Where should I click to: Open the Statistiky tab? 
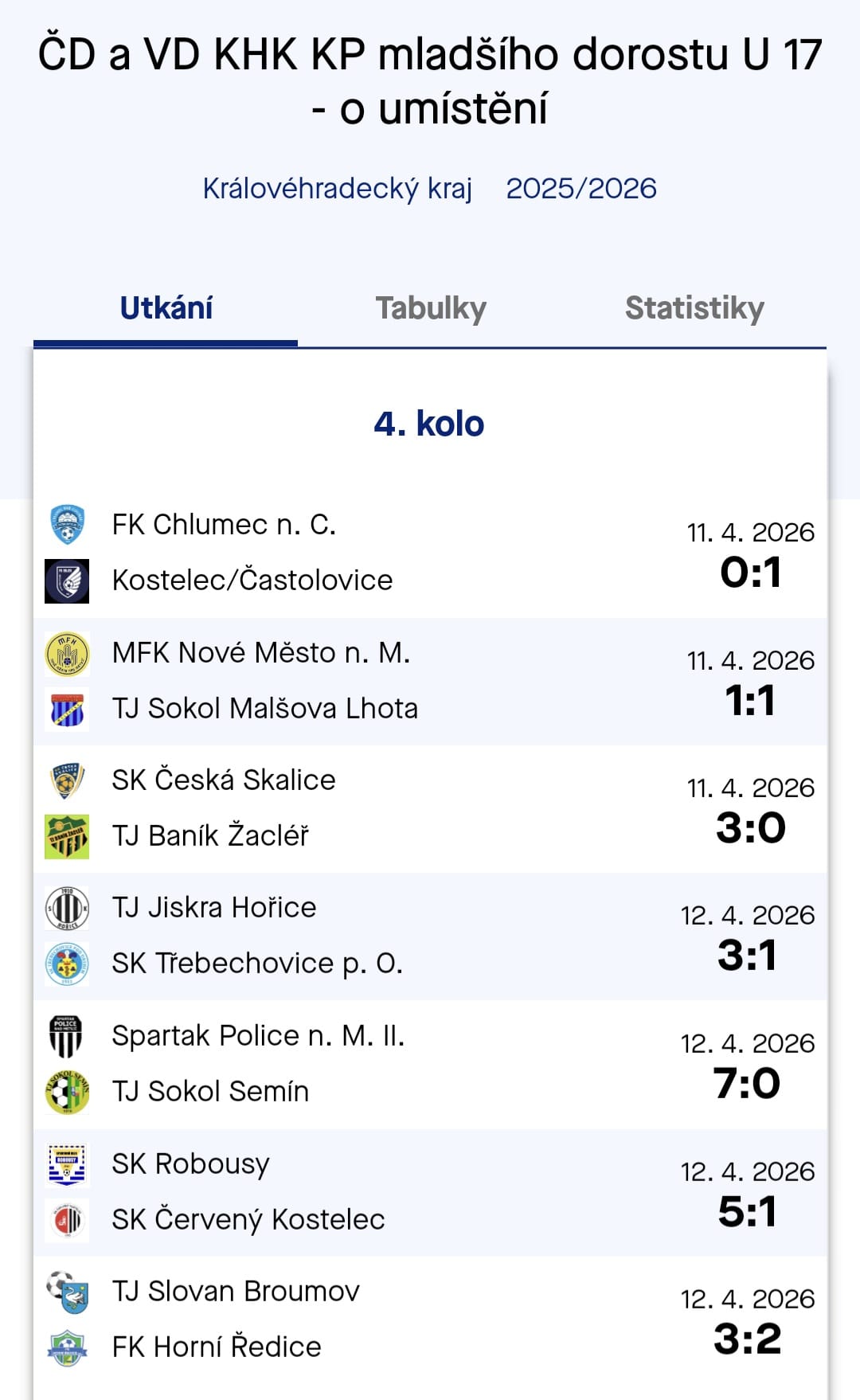(x=694, y=308)
